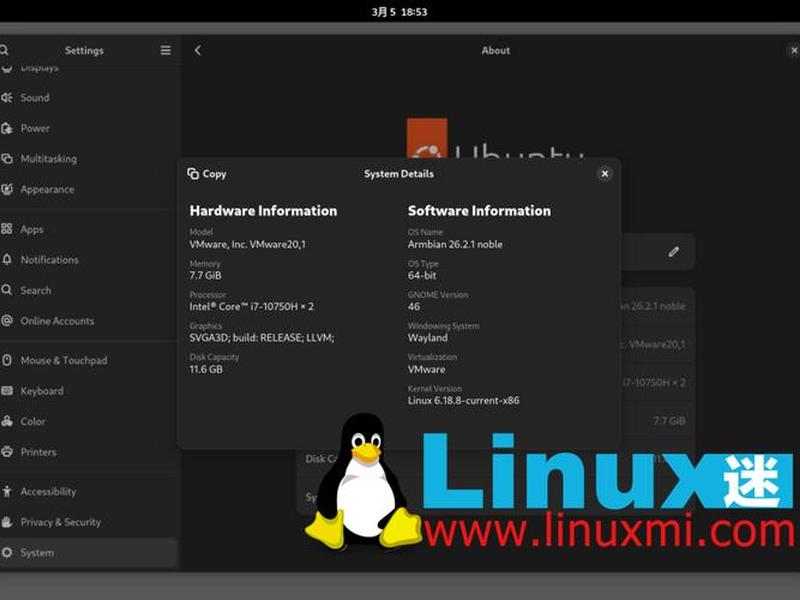Click the Printers icon
The image size is (800, 600).
pyautogui.click(x=7, y=452)
